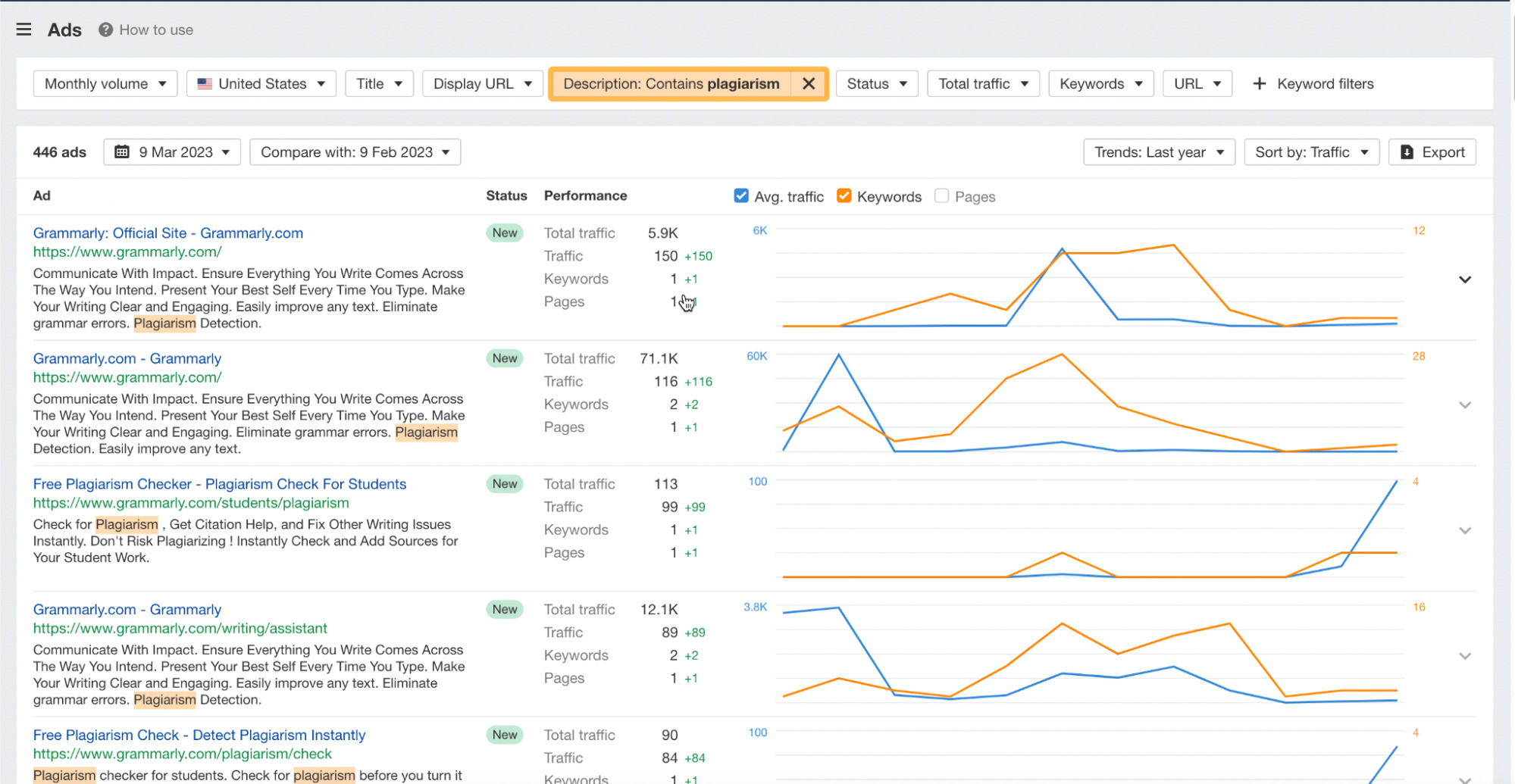Open the sidebar navigation hamburger menu
This screenshot has width=1515, height=784.
[23, 29]
